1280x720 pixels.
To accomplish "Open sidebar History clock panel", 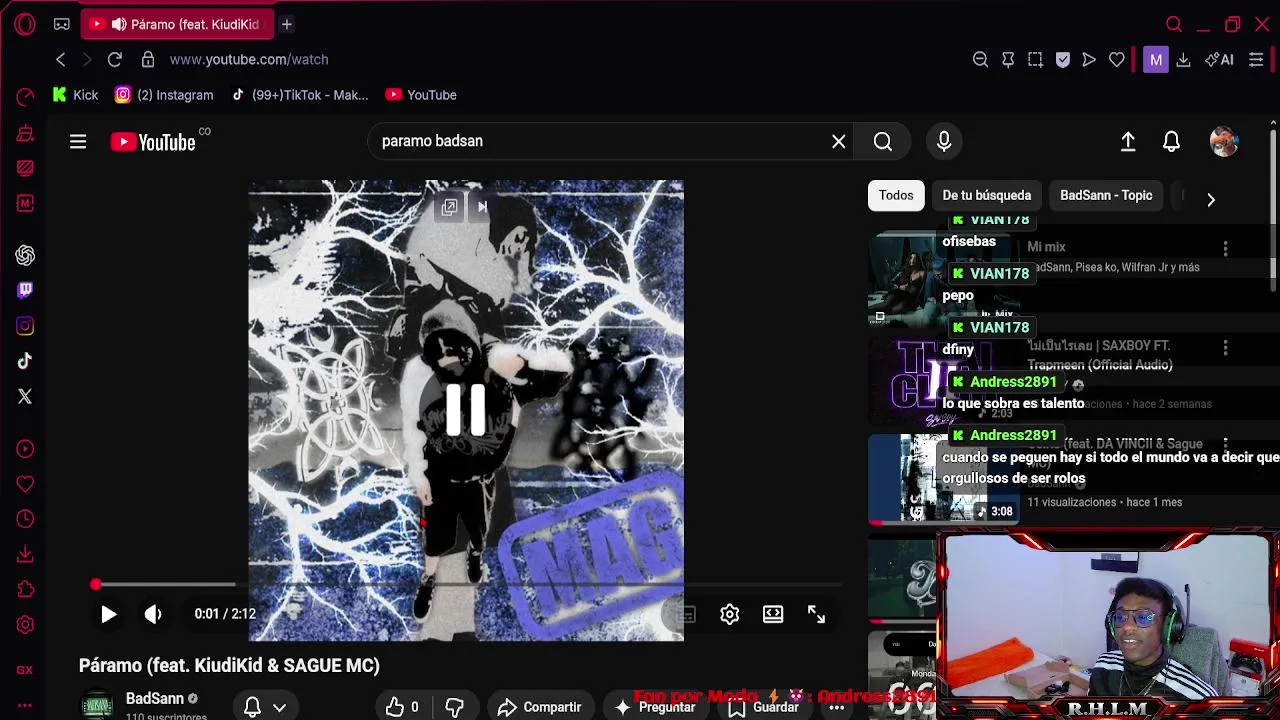I will (25, 519).
